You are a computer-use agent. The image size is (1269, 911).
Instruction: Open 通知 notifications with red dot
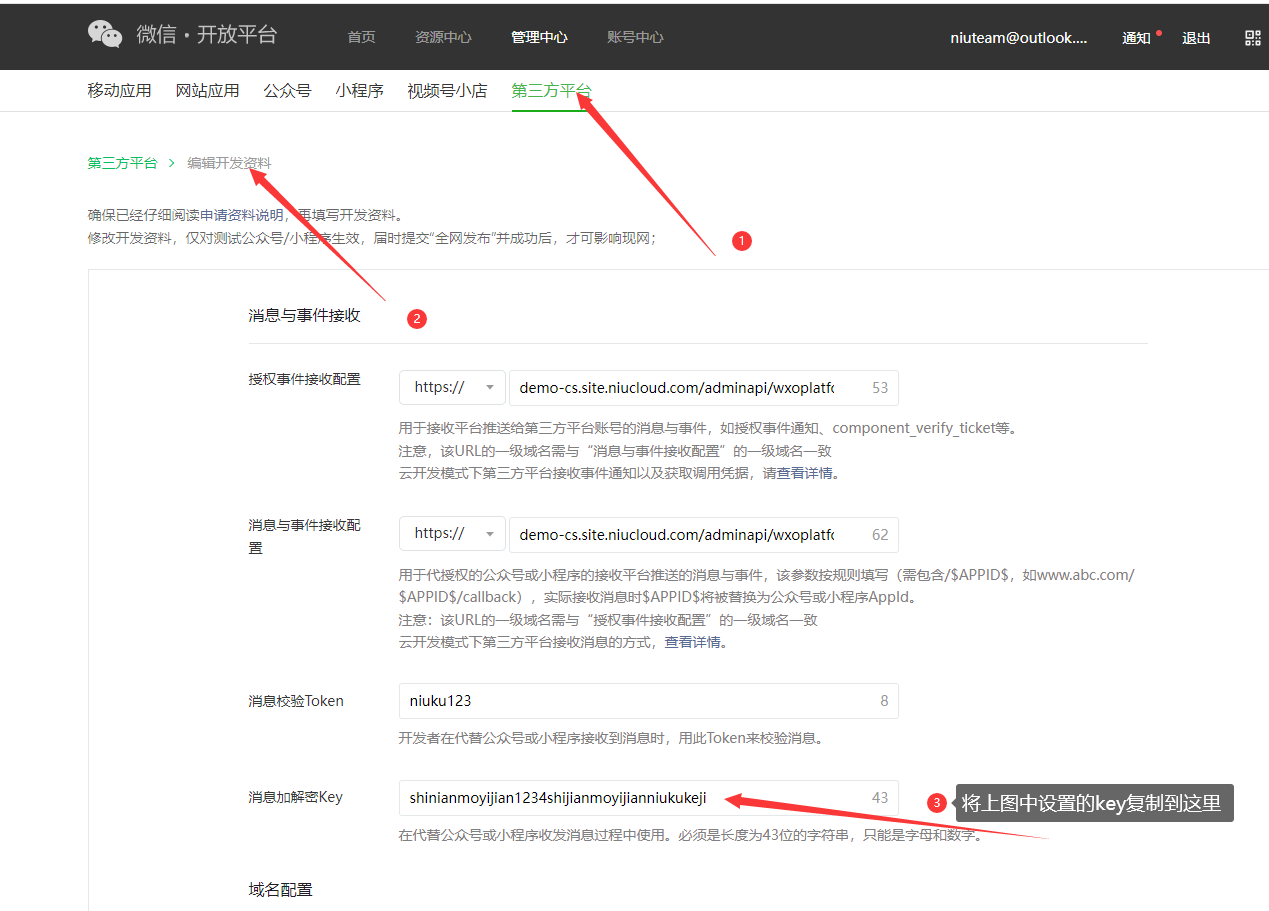coord(1137,38)
